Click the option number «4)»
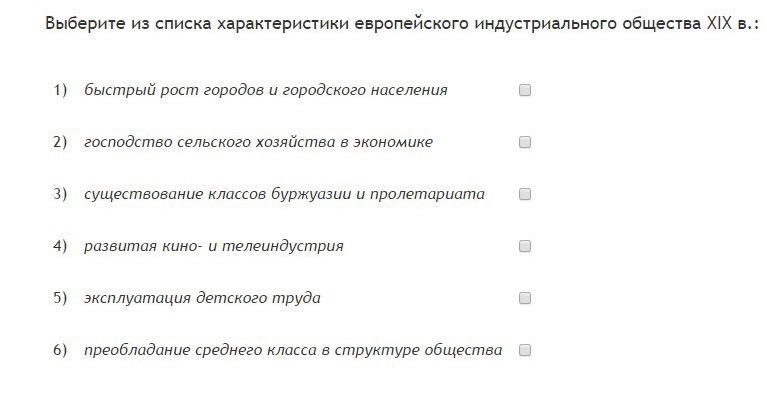The height and width of the screenshot is (394, 767). point(60,246)
